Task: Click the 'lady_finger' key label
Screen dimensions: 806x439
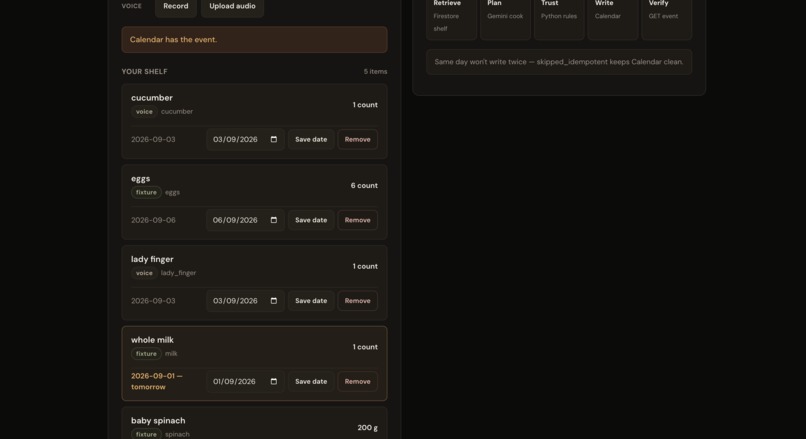Action: point(178,273)
